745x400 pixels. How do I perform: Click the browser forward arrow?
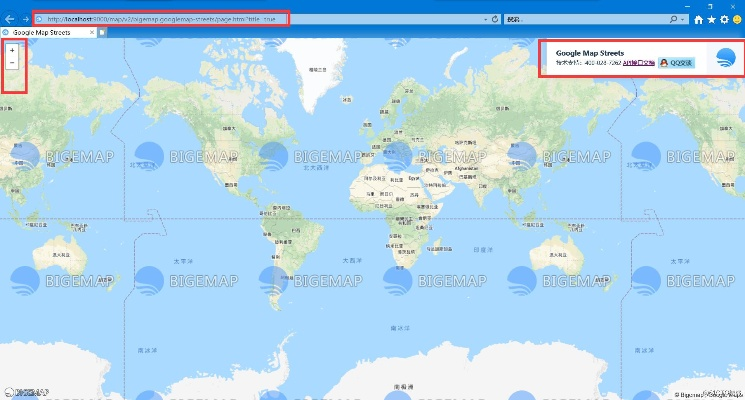pos(26,19)
